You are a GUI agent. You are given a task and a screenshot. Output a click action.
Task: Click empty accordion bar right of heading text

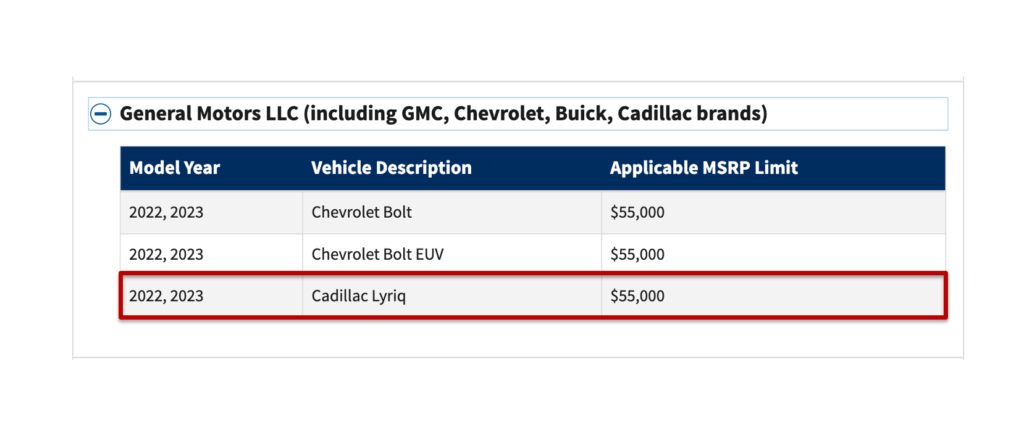click(x=857, y=114)
